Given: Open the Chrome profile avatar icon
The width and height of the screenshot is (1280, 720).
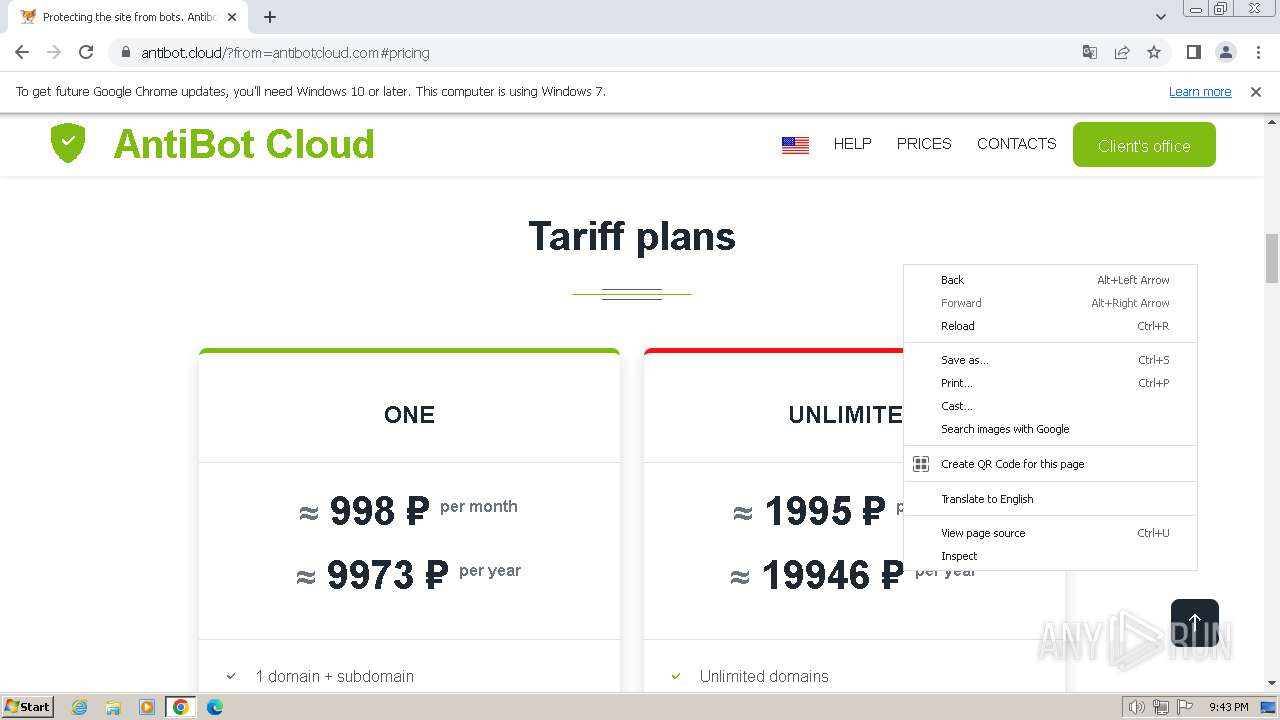Looking at the screenshot, I should [1225, 52].
